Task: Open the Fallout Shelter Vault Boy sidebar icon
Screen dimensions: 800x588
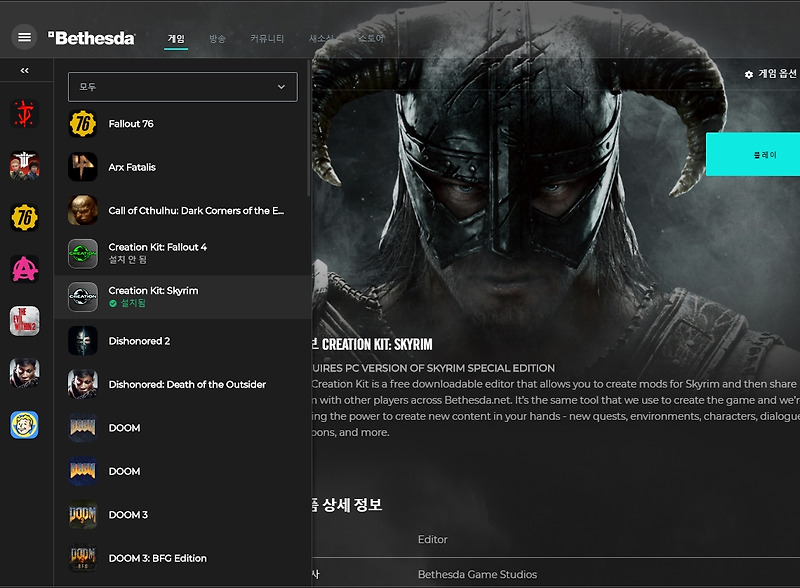Action: coord(24,425)
